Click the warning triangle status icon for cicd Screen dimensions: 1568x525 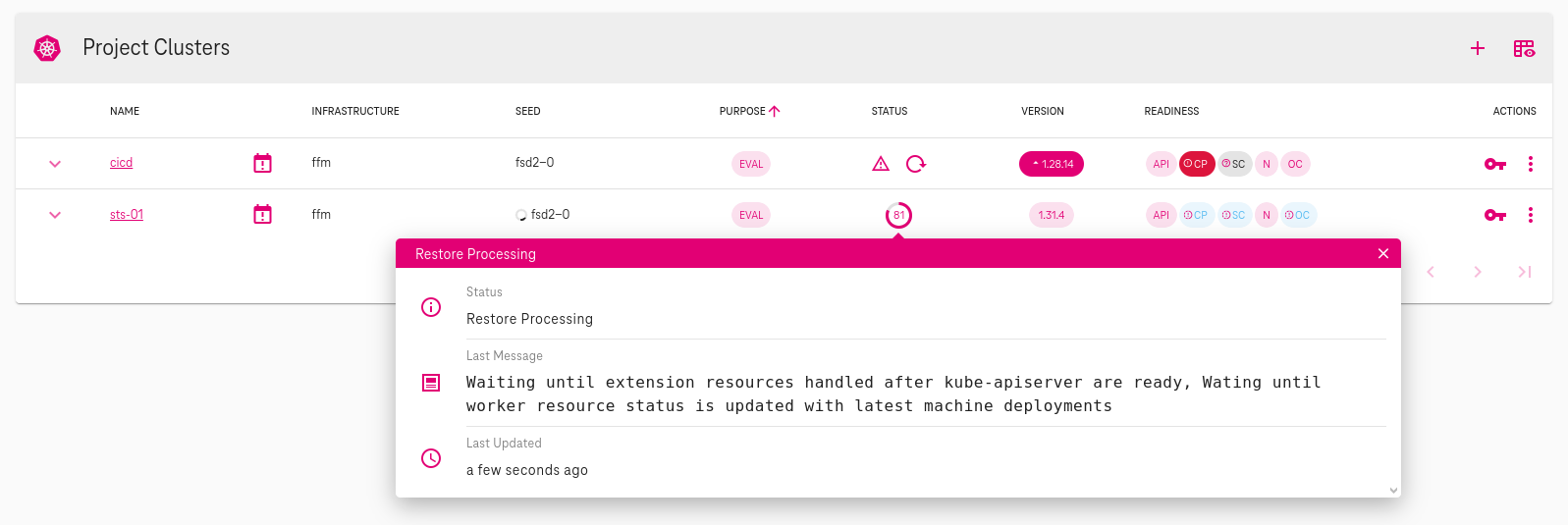tap(881, 164)
